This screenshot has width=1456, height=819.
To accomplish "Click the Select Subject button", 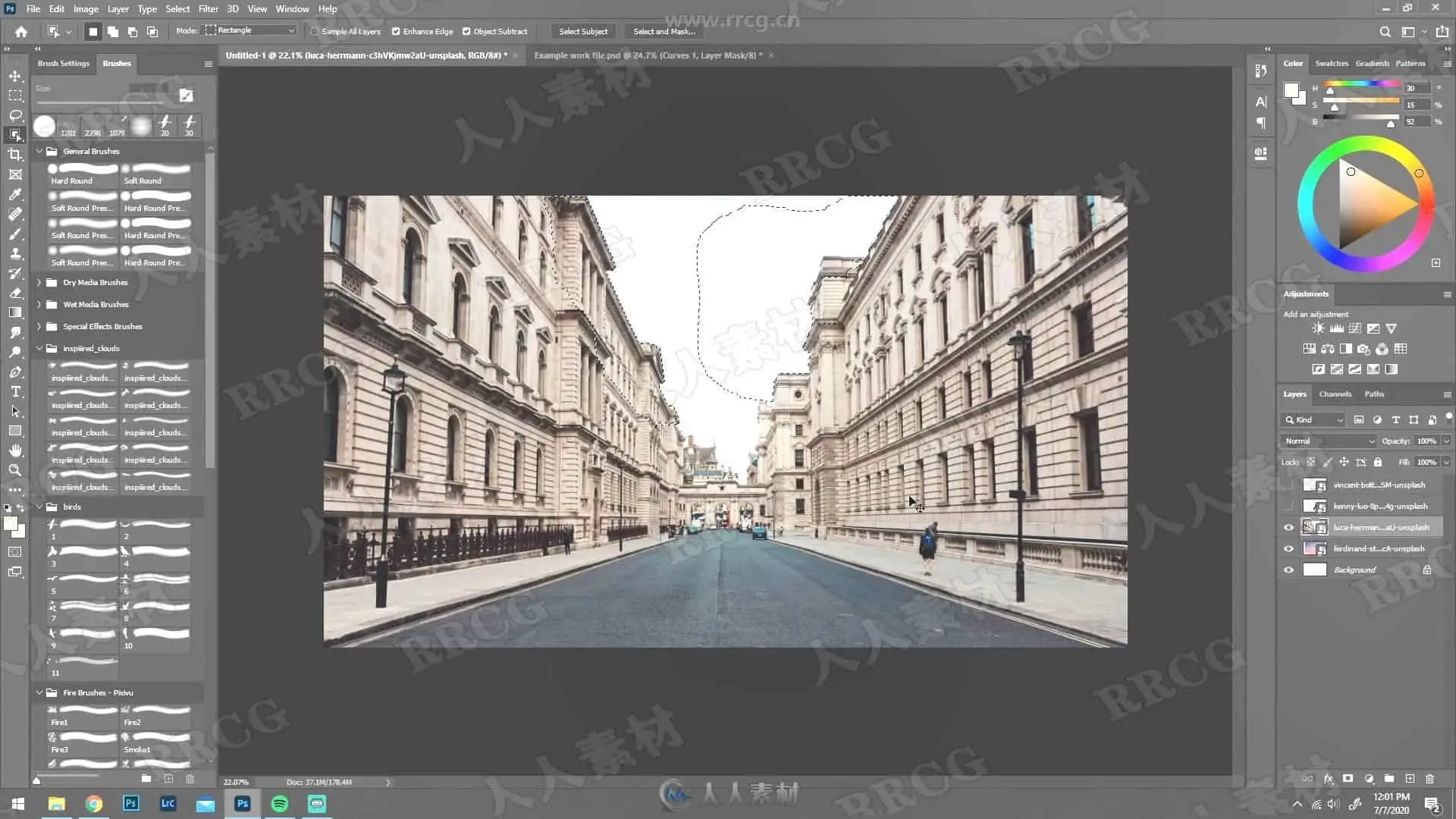I will coord(582,31).
